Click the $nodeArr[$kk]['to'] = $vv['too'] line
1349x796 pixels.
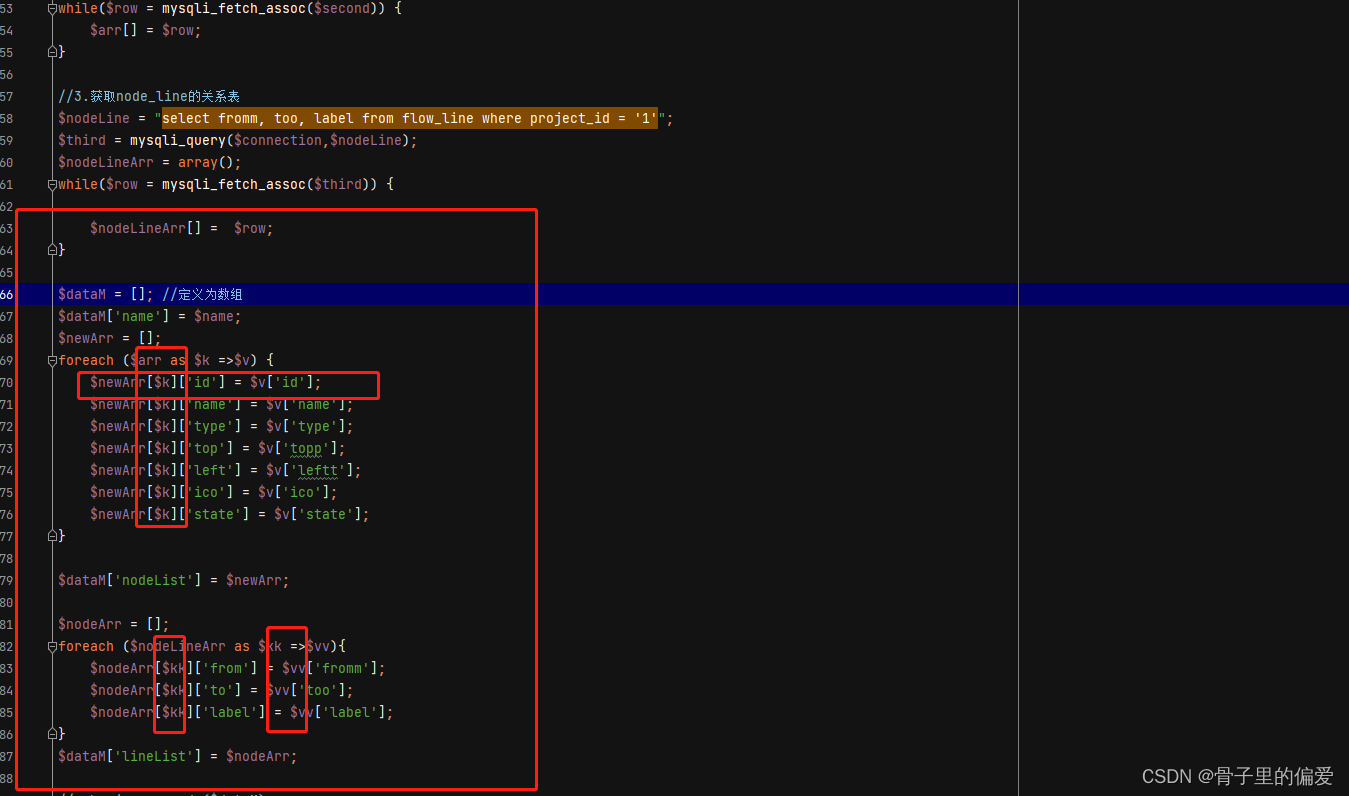pos(222,690)
